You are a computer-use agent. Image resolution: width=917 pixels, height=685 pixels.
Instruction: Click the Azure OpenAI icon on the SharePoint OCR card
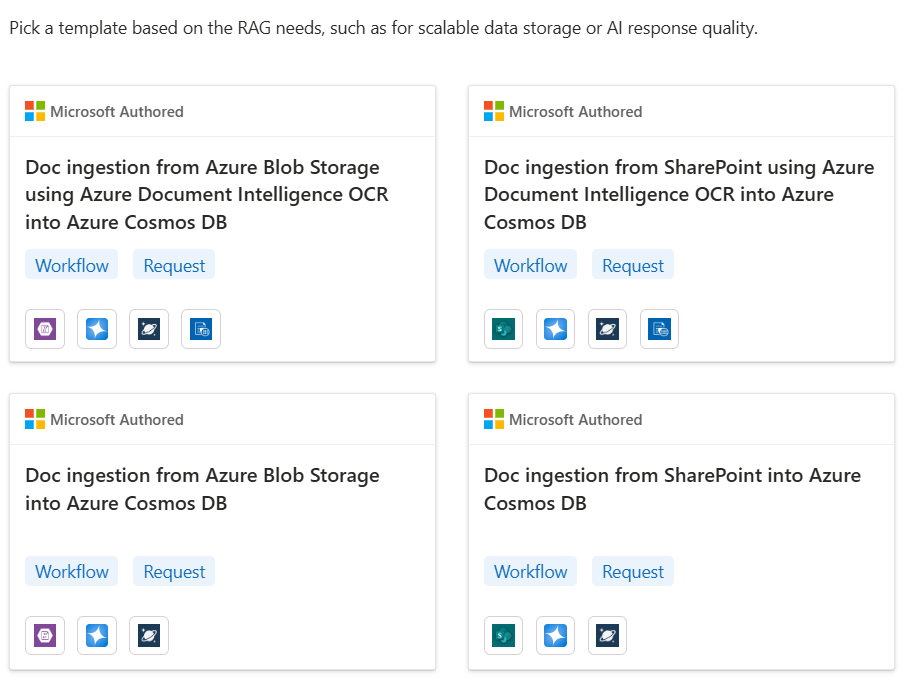coord(555,328)
